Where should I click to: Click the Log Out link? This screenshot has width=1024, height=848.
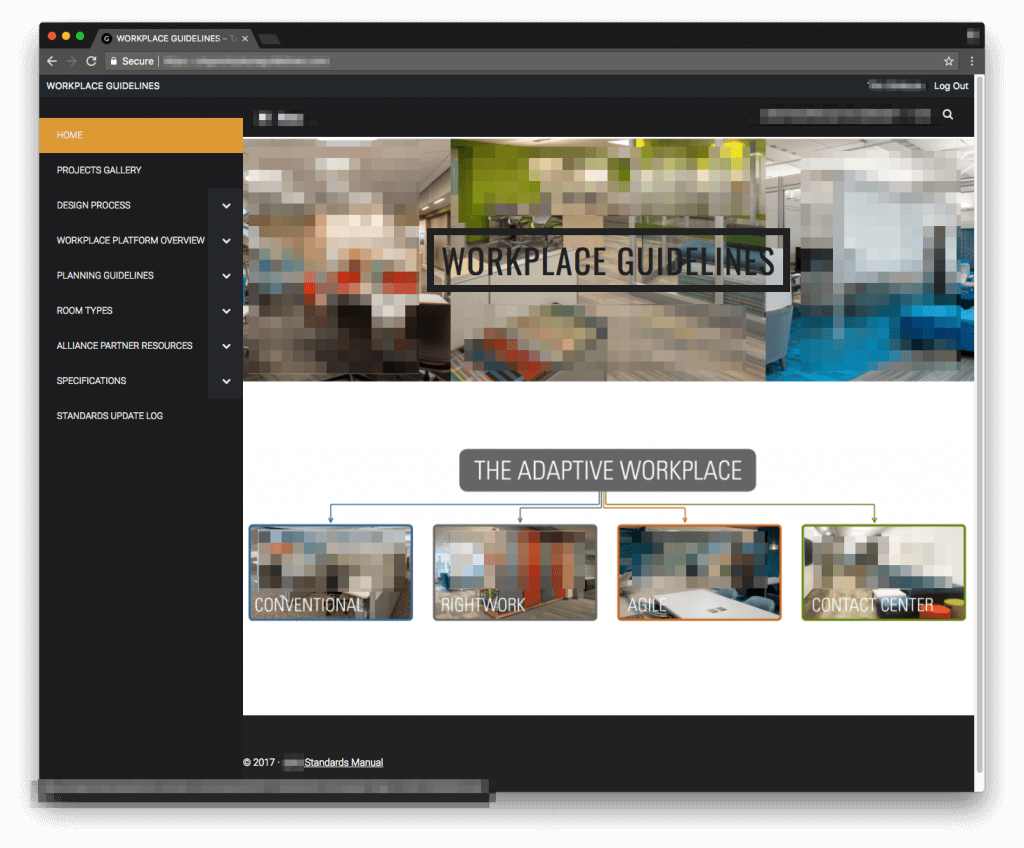[x=950, y=86]
